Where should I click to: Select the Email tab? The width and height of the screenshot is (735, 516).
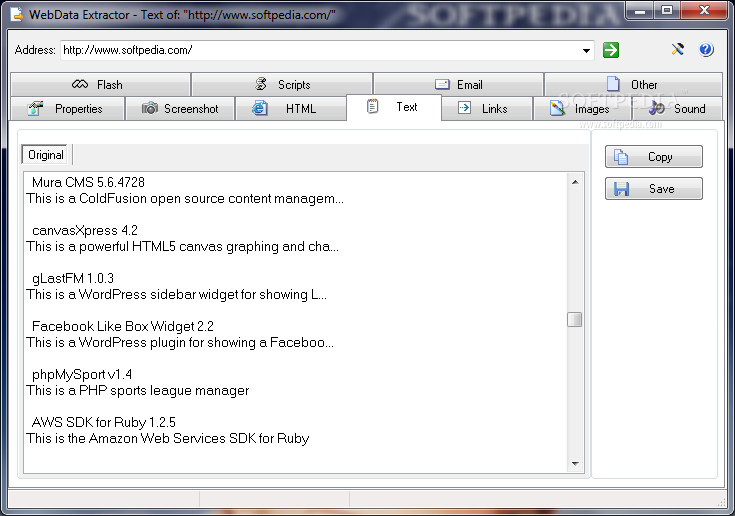click(458, 84)
